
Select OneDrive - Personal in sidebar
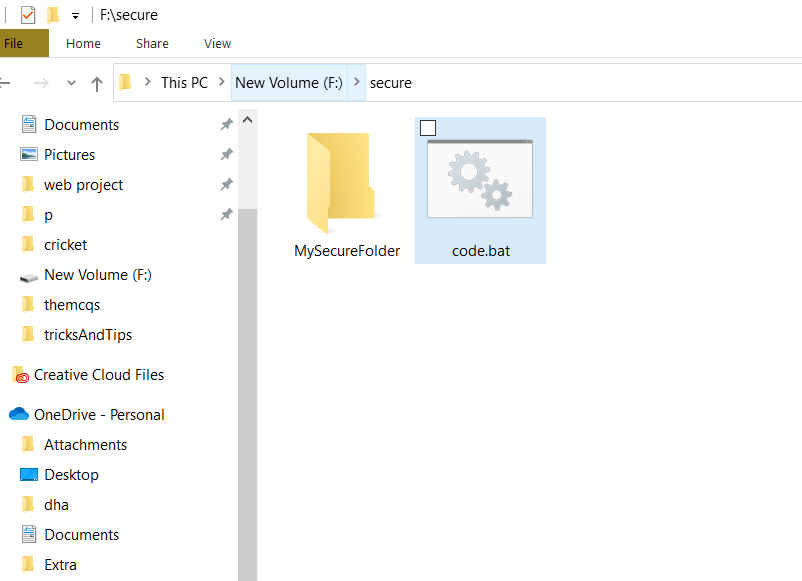99,415
